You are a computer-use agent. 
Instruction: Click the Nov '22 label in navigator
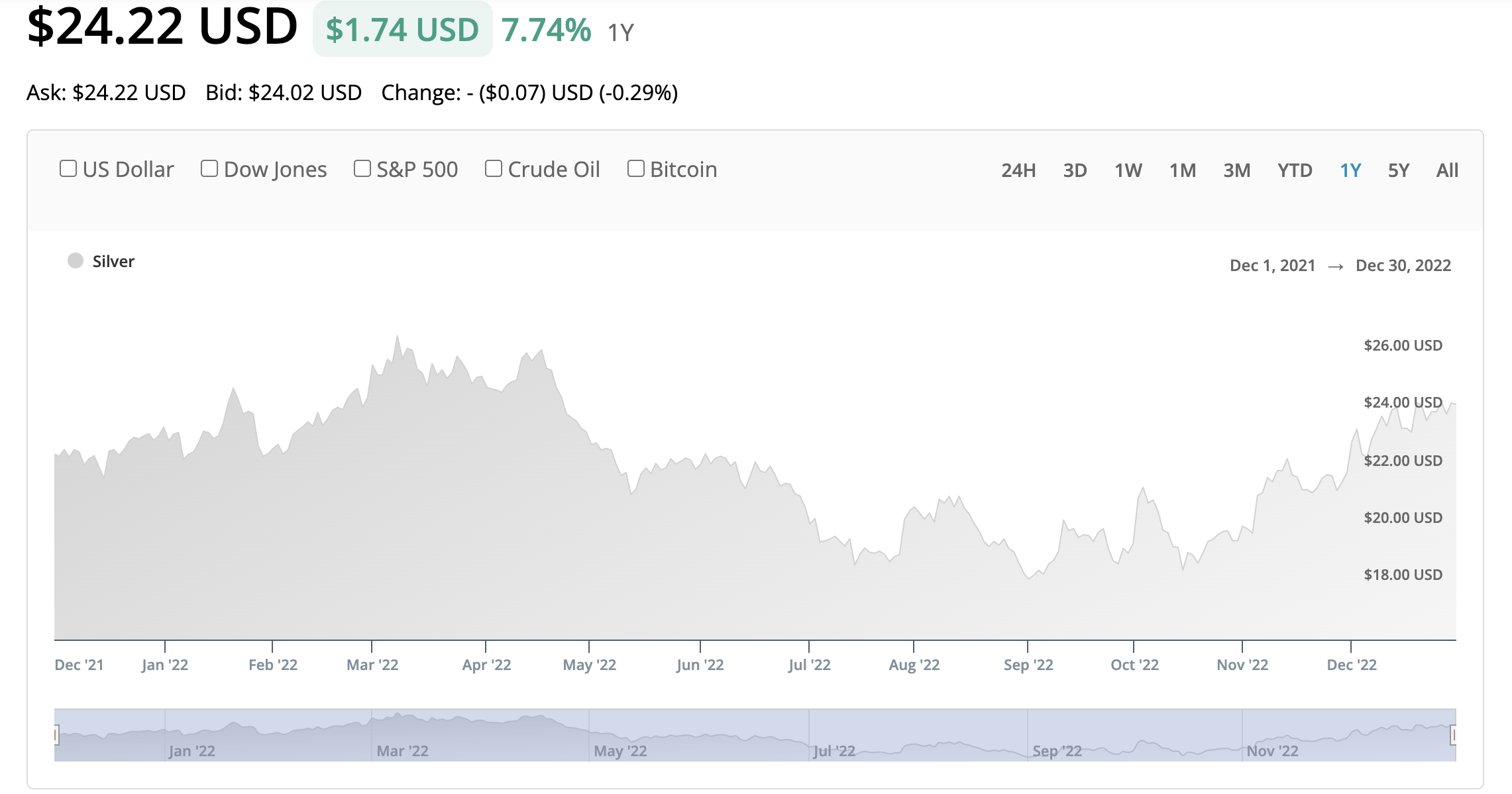1272,751
